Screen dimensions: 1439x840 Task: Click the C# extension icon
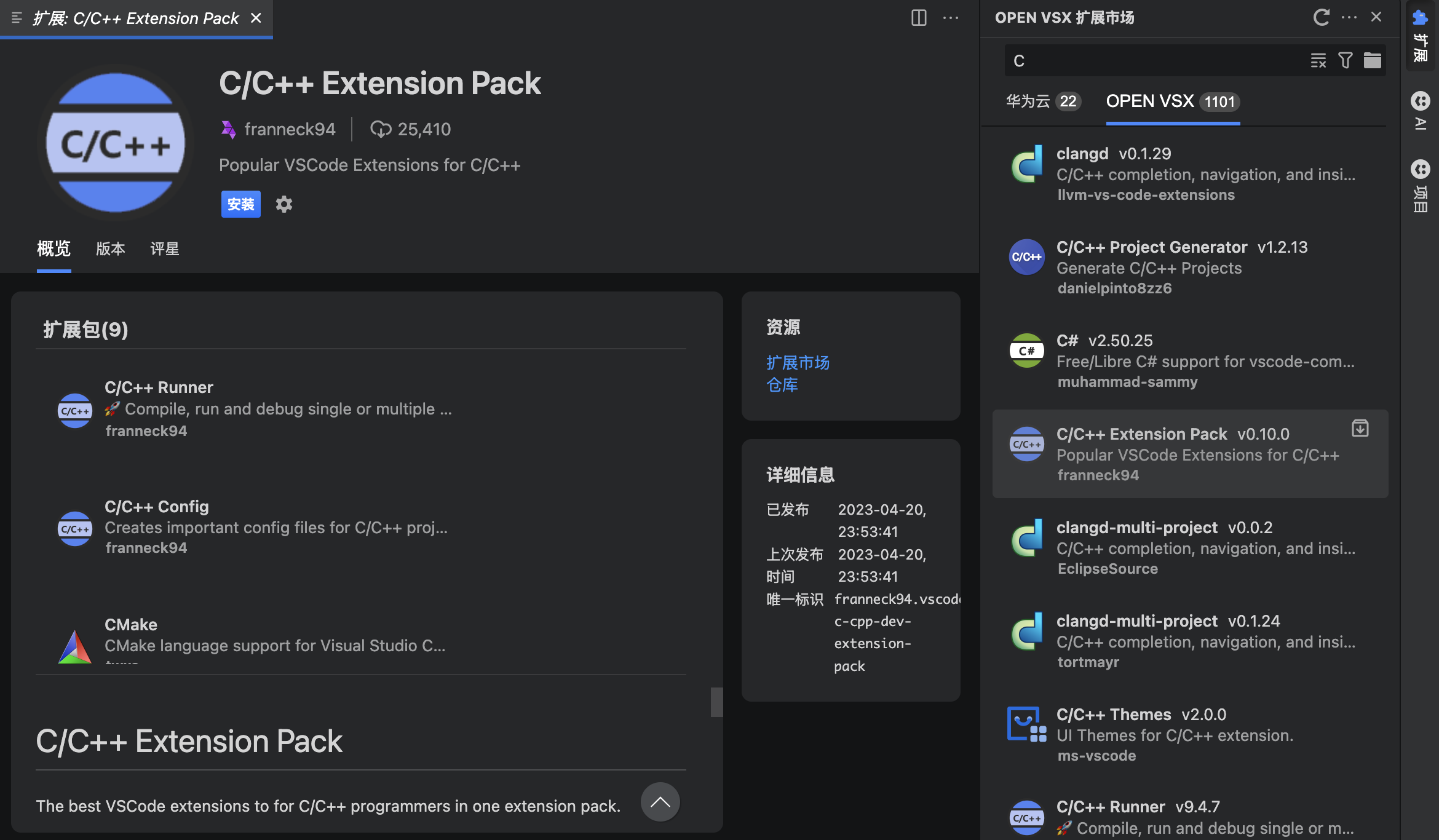point(1027,351)
